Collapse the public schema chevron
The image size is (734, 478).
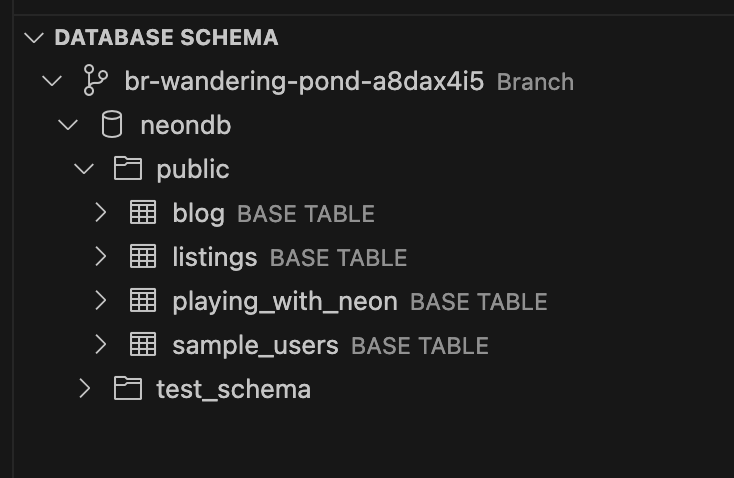(x=84, y=169)
